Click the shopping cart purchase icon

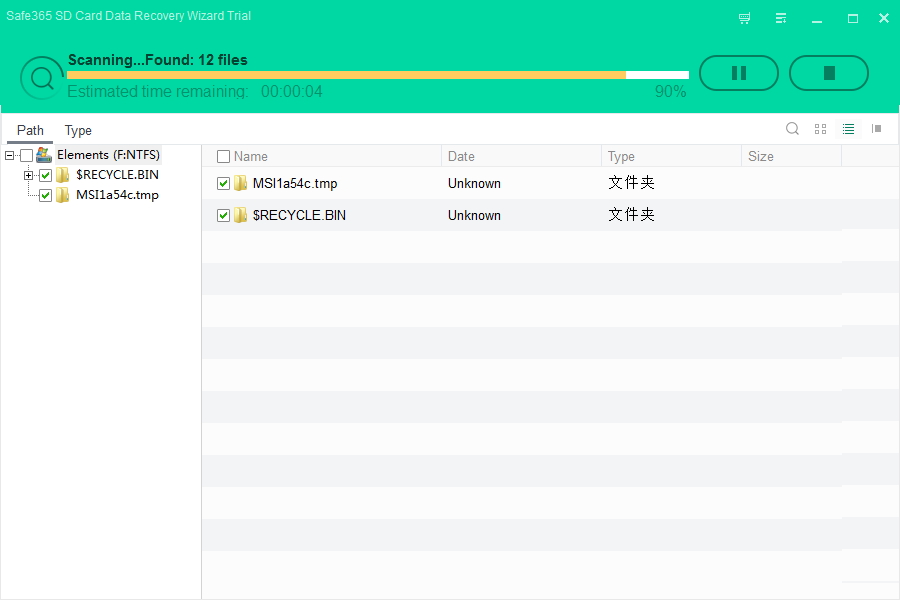[744, 18]
